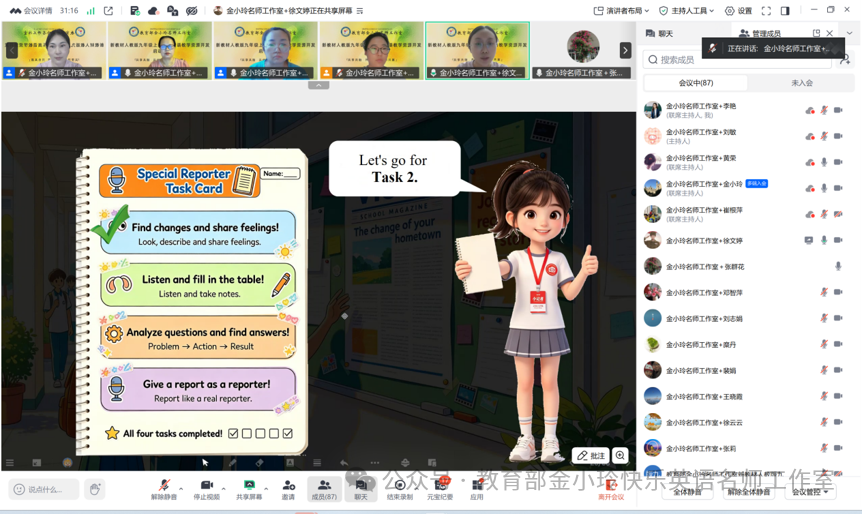Open the 主持人工具 host tools dropdown

point(687,10)
